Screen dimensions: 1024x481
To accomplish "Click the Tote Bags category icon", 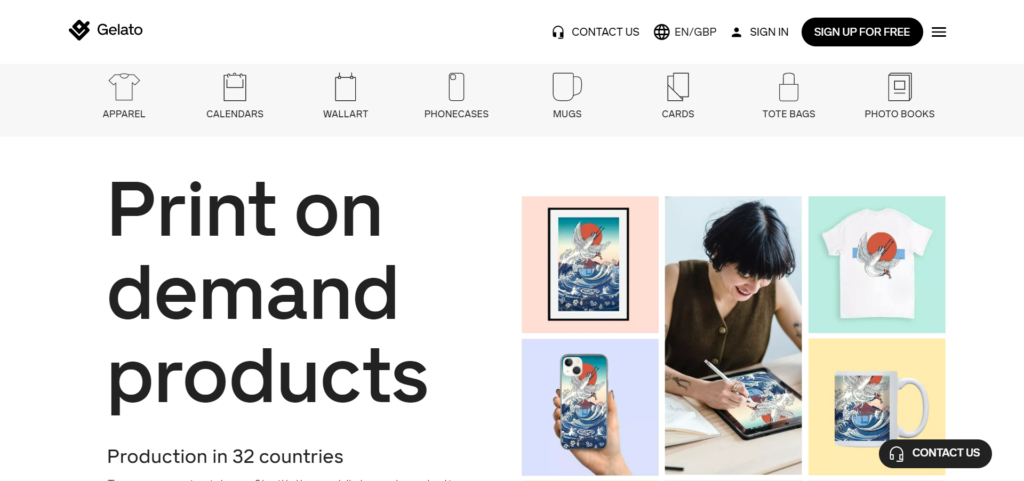I will pyautogui.click(x=789, y=87).
